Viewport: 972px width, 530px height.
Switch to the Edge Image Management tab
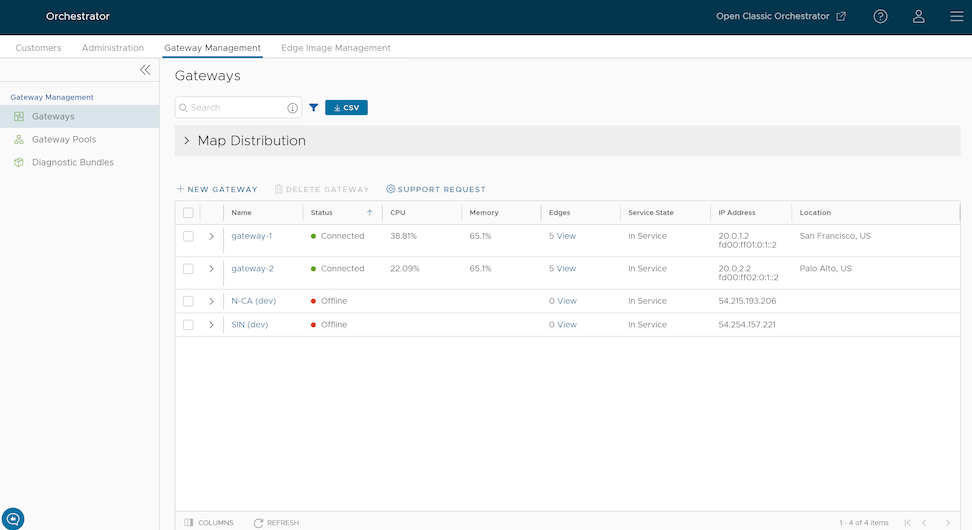(335, 48)
